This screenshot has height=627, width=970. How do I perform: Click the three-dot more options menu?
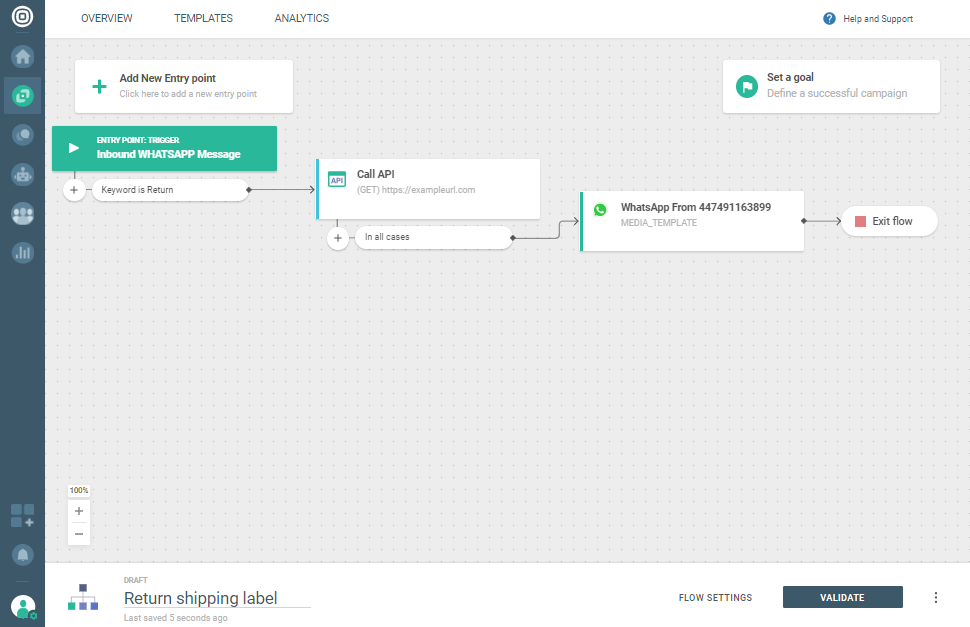(x=936, y=598)
